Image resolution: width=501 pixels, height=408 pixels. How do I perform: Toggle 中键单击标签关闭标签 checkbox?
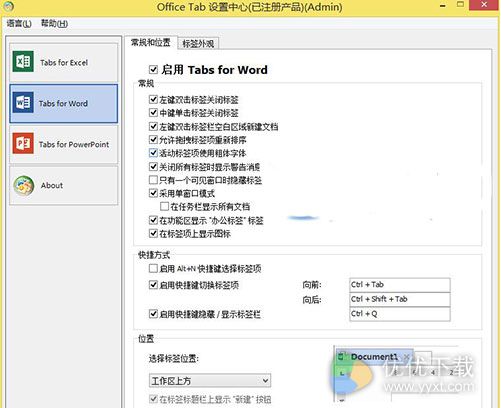(x=153, y=112)
